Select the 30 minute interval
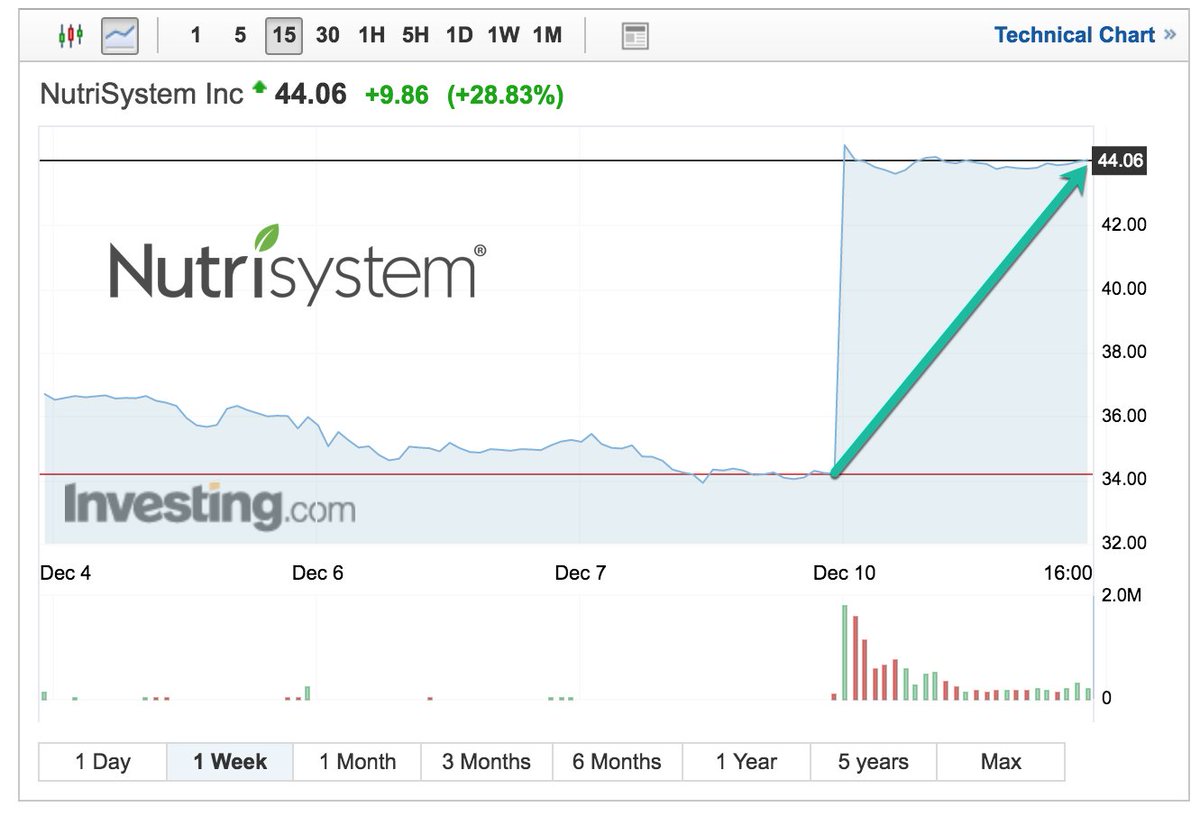Screen dimensions: 1200x816 (327, 36)
